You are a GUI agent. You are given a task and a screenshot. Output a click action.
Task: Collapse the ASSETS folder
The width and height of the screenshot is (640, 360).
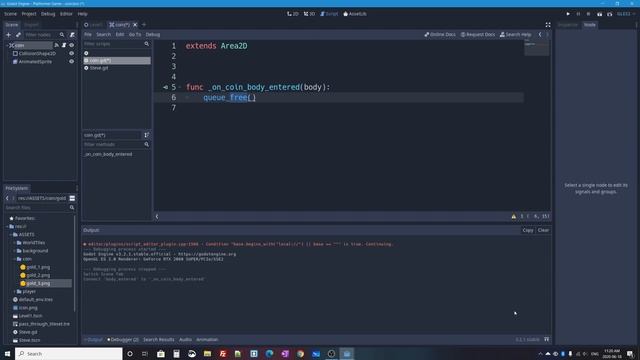[11, 235]
